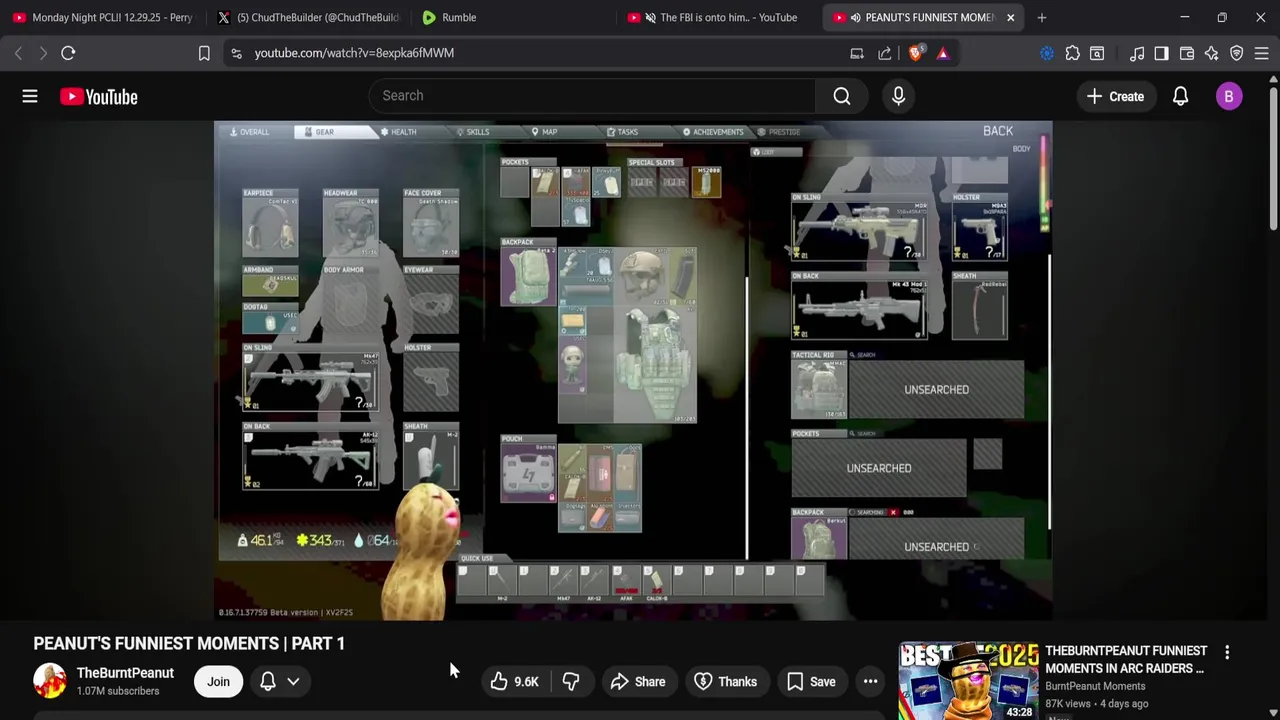Image resolution: width=1280 pixels, height=720 pixels.
Task: Share this video
Action: click(637, 682)
